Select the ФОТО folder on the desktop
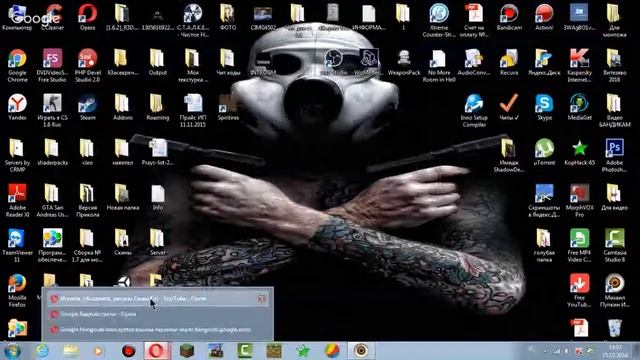The height and width of the screenshot is (360, 640). pos(228,17)
